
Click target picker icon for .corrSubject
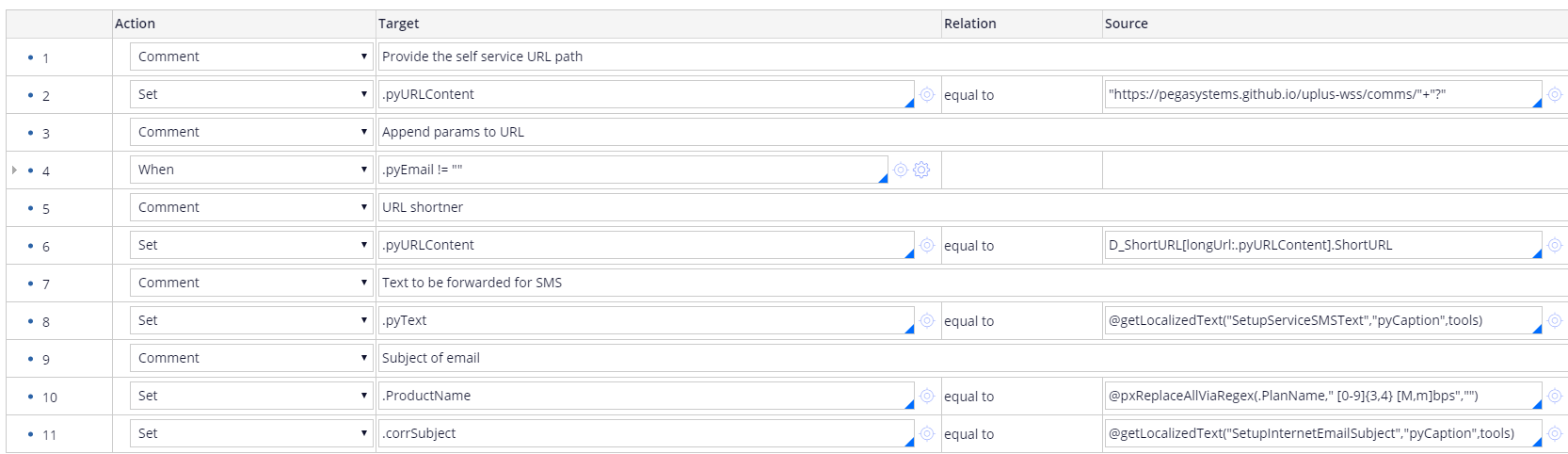927,433
